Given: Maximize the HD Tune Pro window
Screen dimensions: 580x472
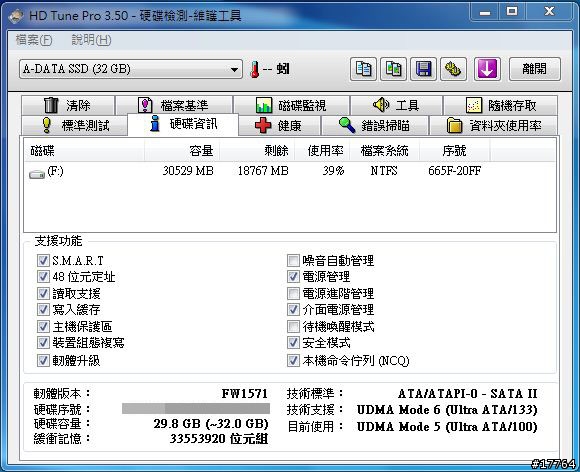Looking at the screenshot, I should (x=512, y=12).
